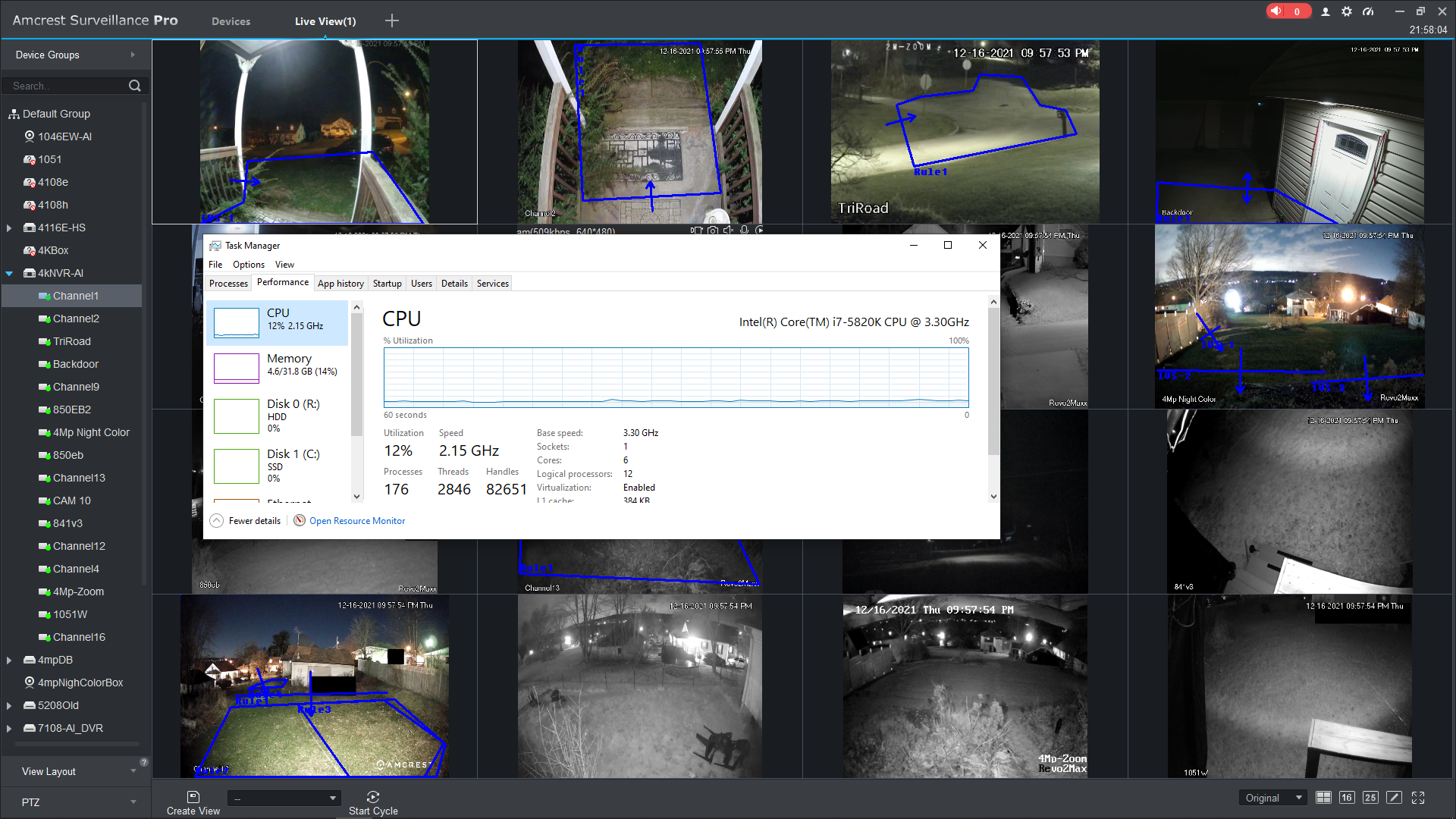Viewport: 1456px width, 819px height.
Task: Open custom layout edit pencil
Action: point(1394,798)
